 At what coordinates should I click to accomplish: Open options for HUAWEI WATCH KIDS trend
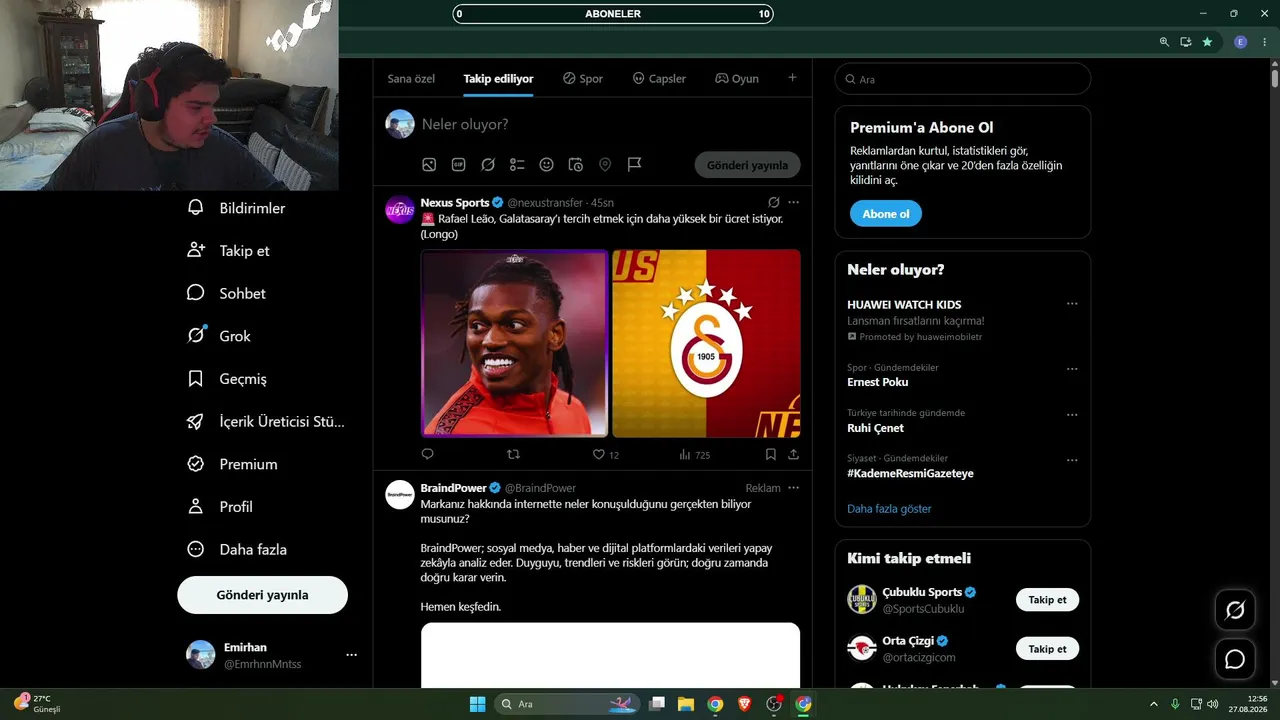[1072, 303]
